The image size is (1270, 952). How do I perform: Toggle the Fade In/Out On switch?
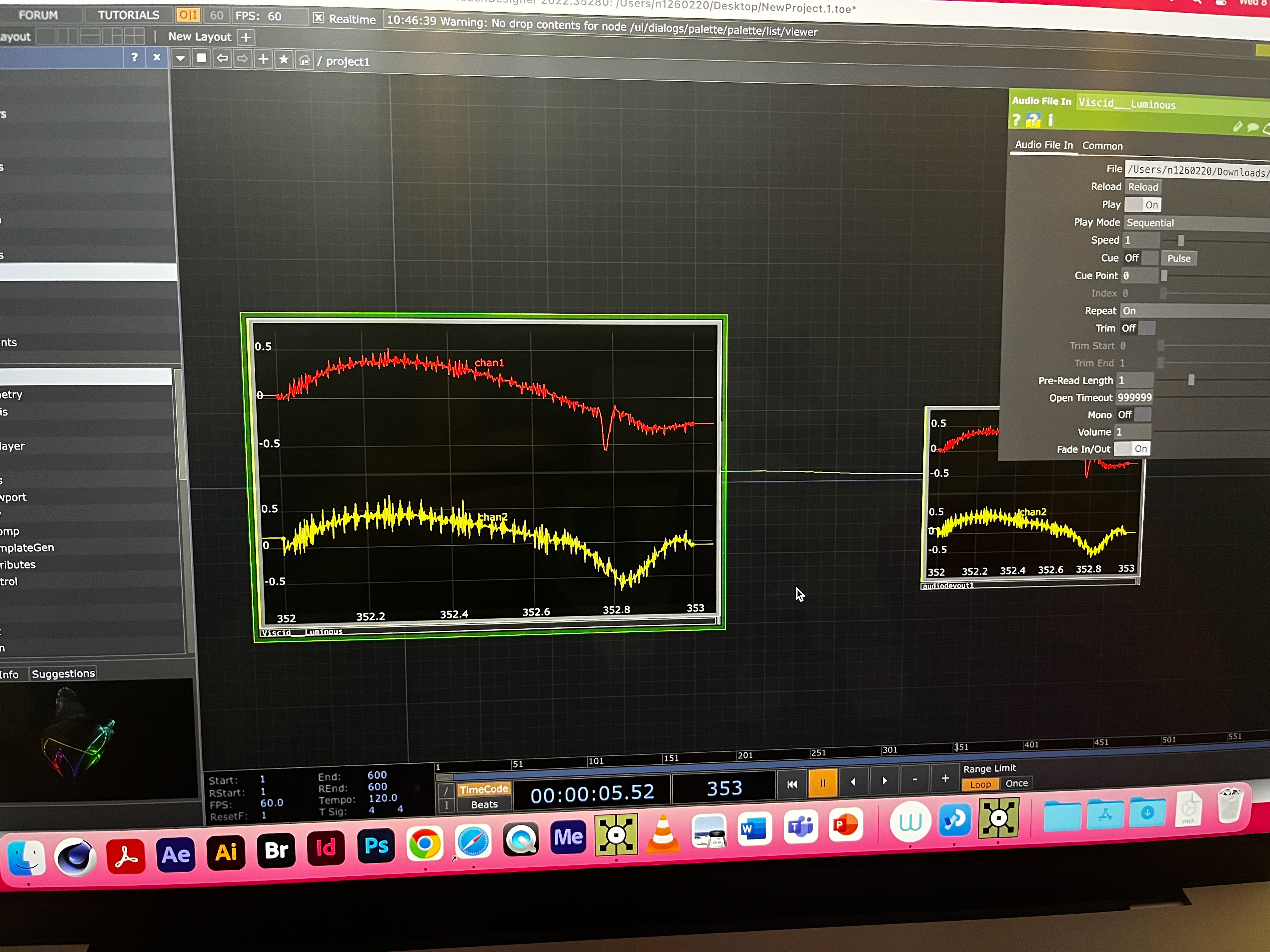click(x=1132, y=449)
